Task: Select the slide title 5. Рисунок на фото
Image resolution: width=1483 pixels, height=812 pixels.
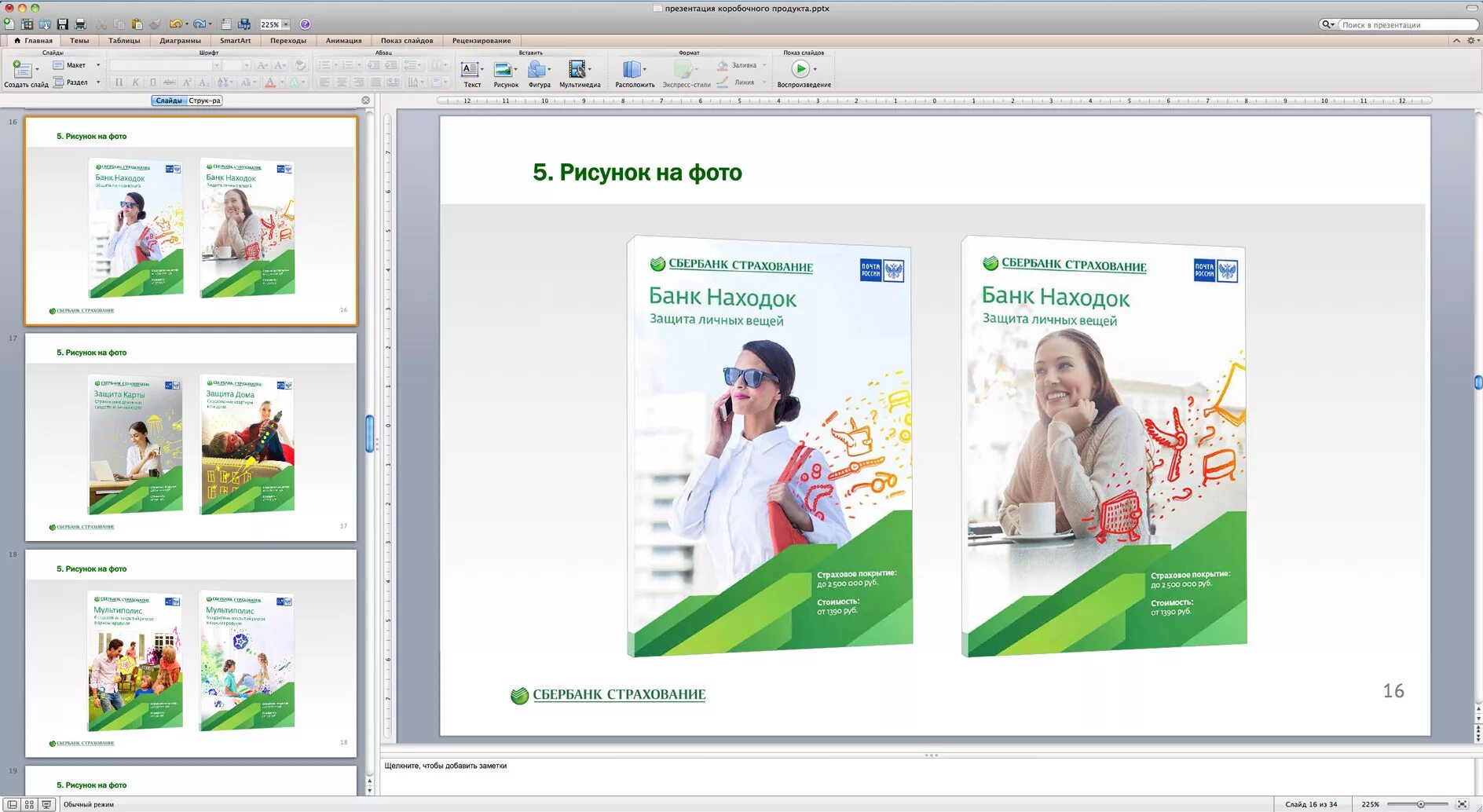Action: click(x=637, y=172)
